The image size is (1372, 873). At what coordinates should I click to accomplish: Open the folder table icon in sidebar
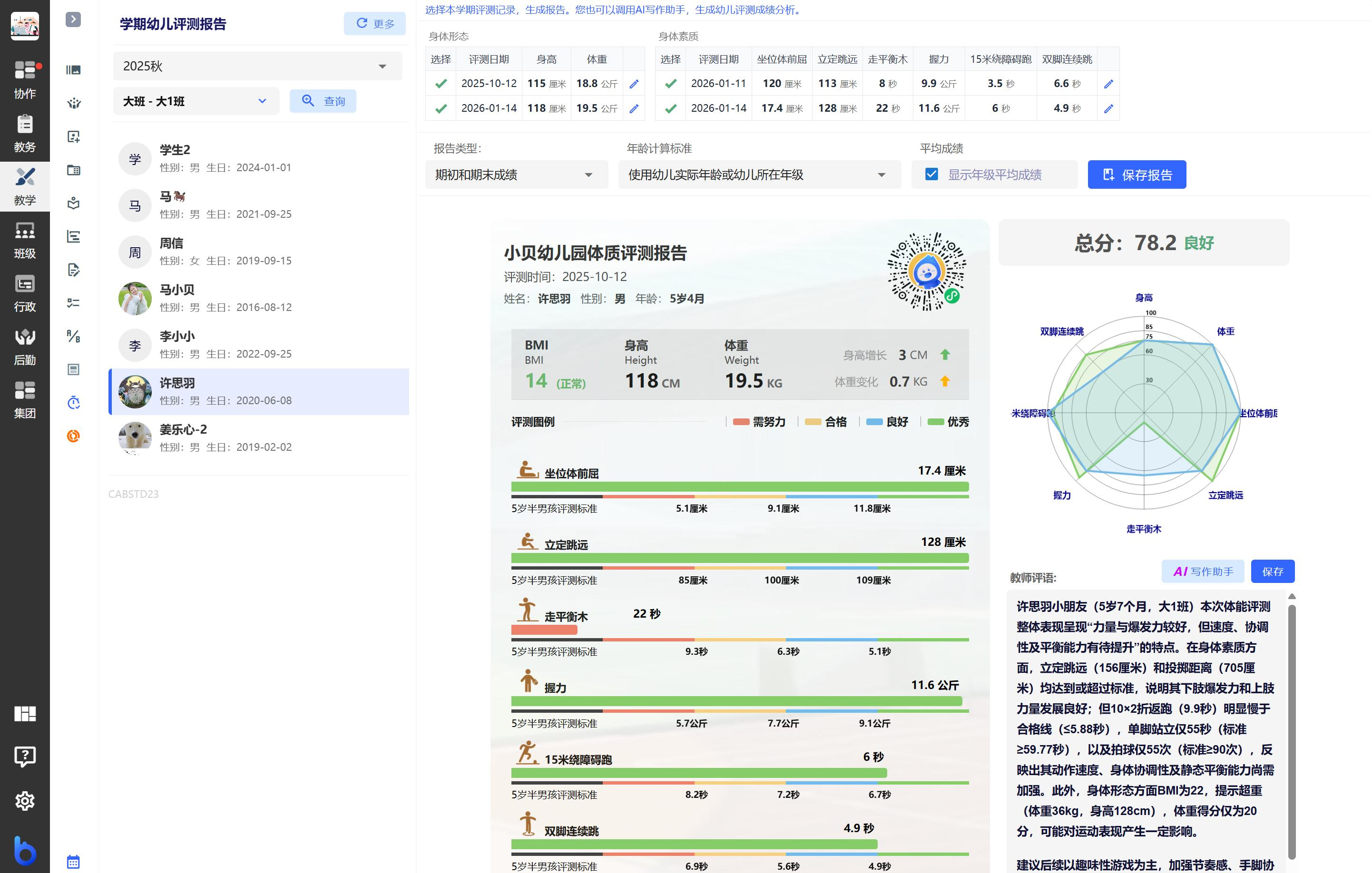click(73, 170)
